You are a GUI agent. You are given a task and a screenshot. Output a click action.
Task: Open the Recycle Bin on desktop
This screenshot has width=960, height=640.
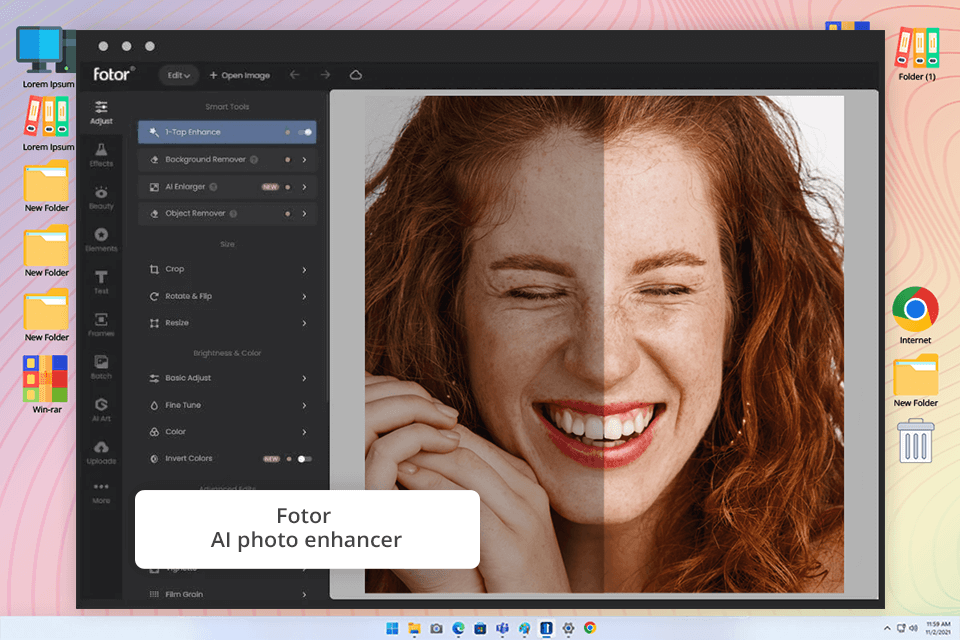click(x=915, y=440)
